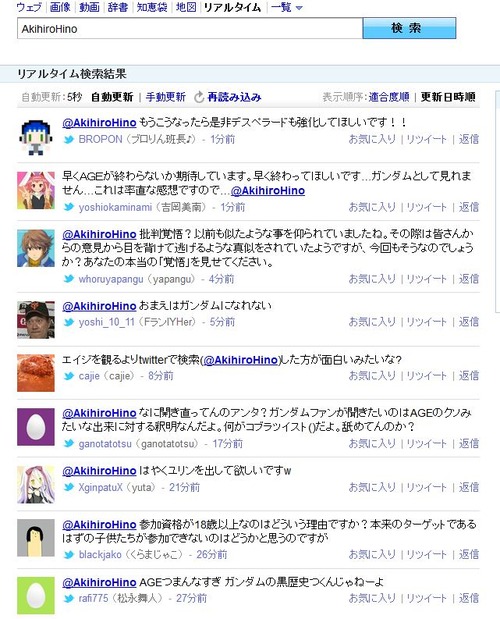Screen dimensions: 500x619
Task: Switch to 自動更新 auto update mode
Action: point(112,97)
